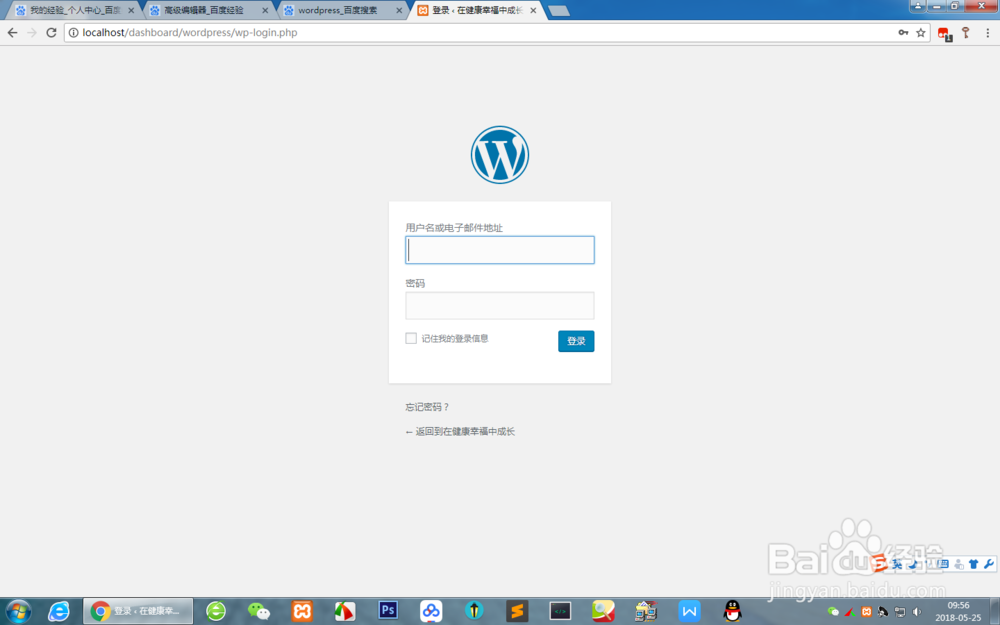Click the red extension icon in the toolbar

pos(942,32)
